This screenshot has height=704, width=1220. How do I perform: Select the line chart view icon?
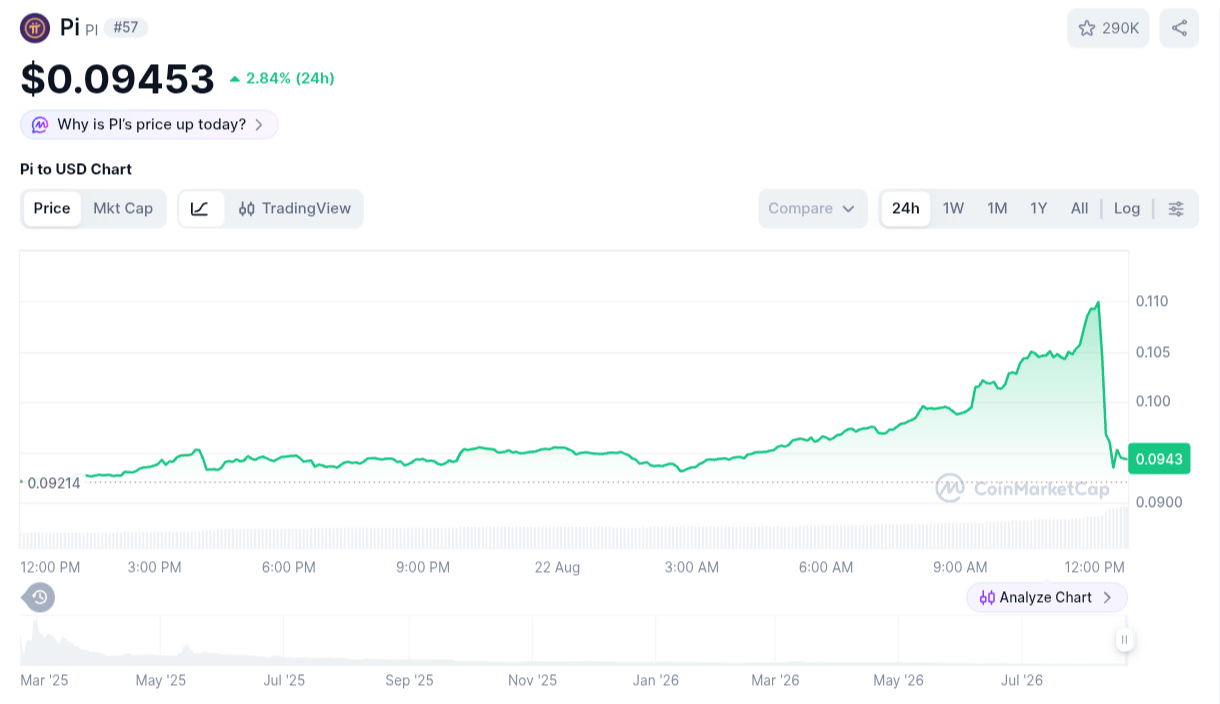[x=201, y=209]
